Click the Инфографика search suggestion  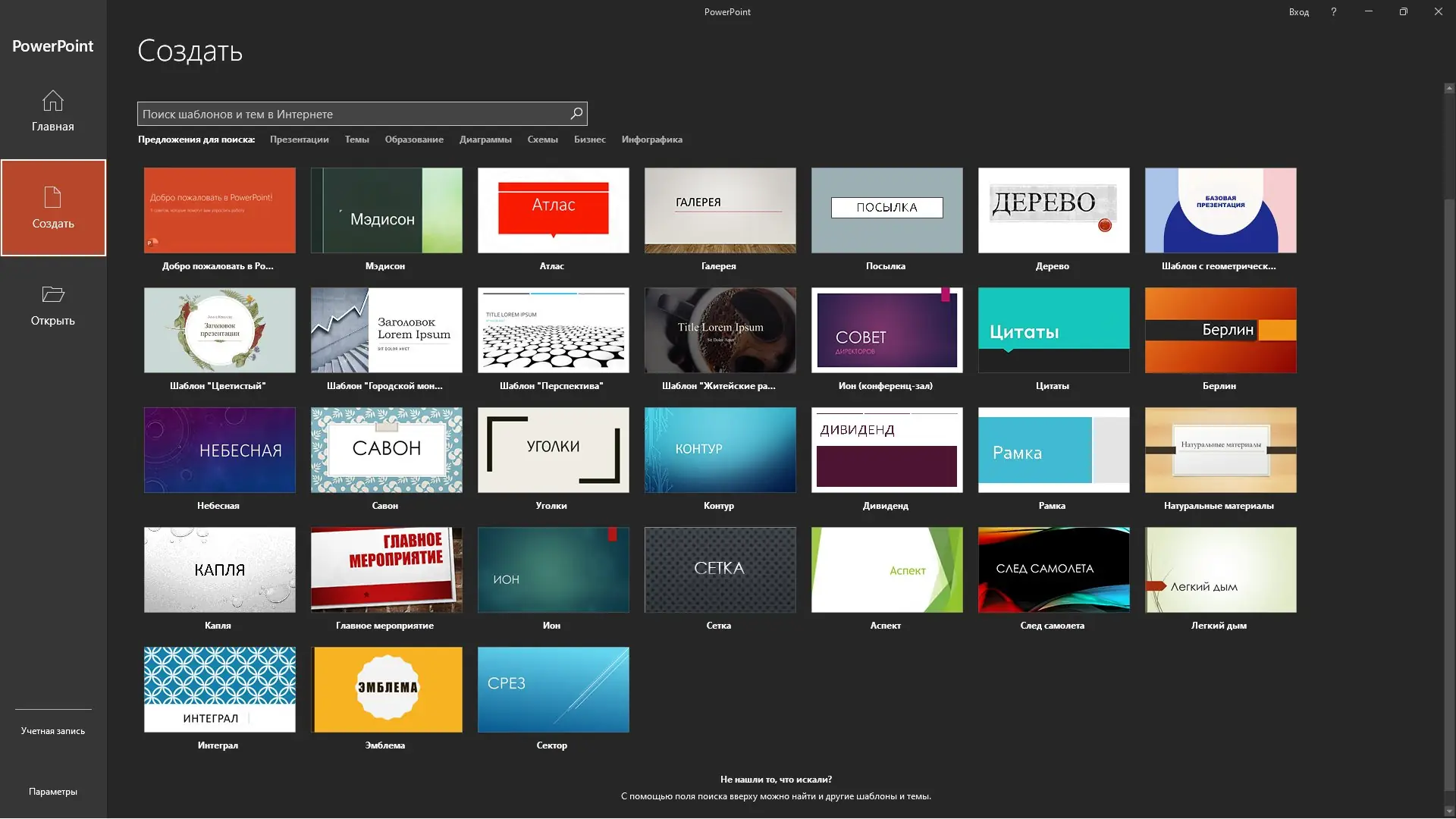(651, 140)
